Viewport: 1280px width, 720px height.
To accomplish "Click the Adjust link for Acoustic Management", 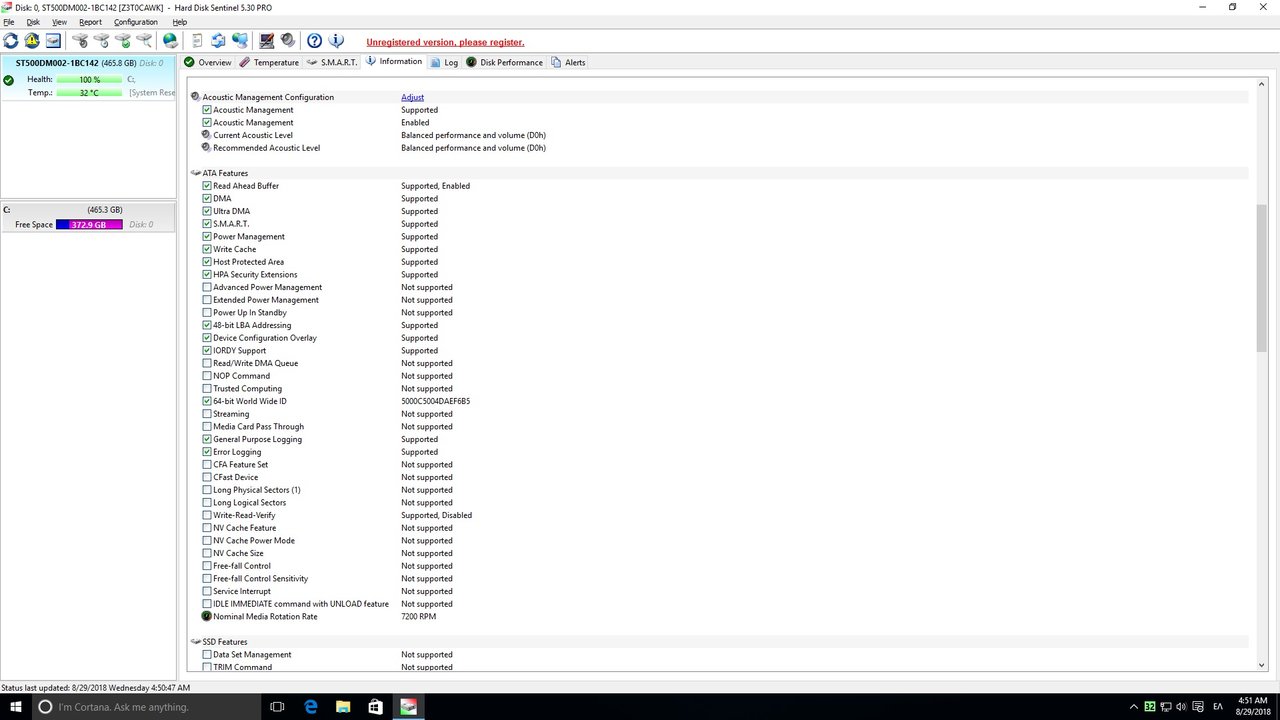I will click(x=412, y=97).
